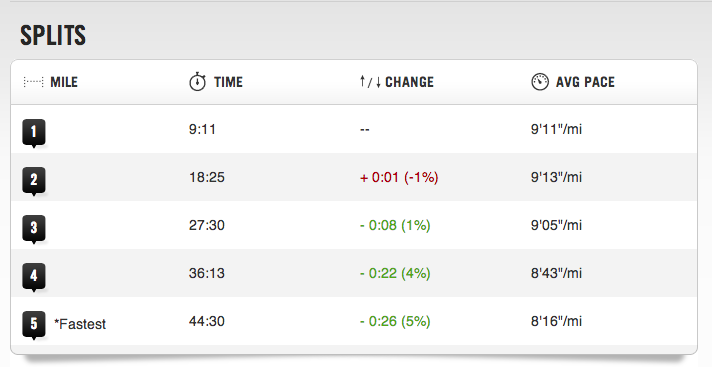Select the CHANGE column header

(410, 82)
